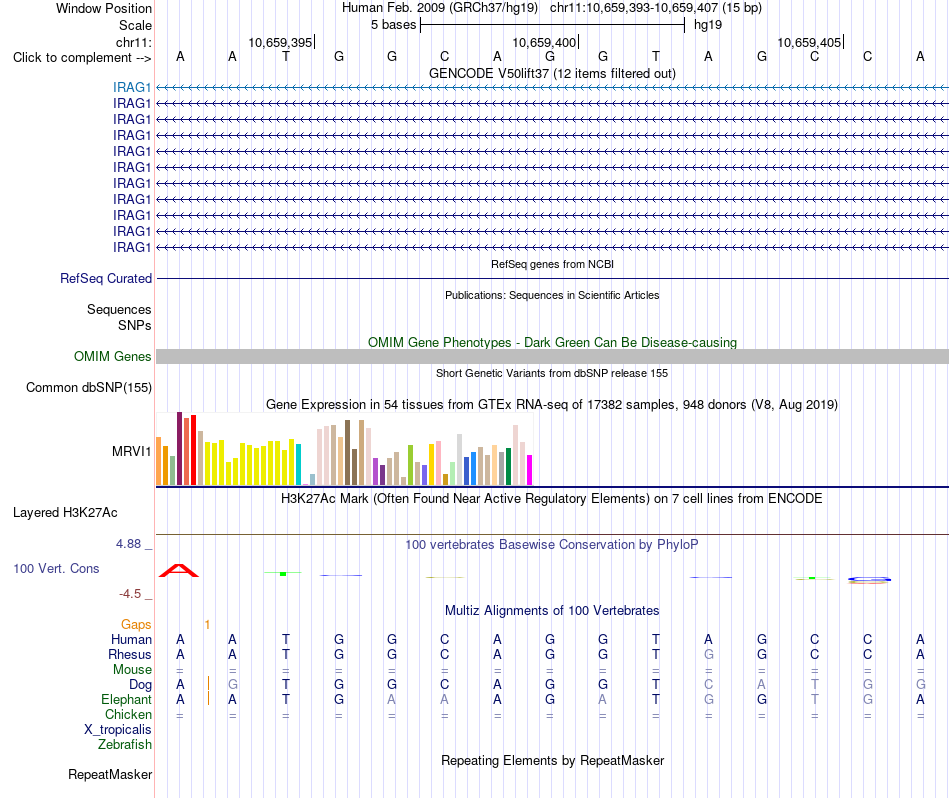Image resolution: width=950 pixels, height=798 pixels.
Task: Open '100 vertebrates Basewise Conservation by PhyloP' title
Action: click(x=552, y=545)
